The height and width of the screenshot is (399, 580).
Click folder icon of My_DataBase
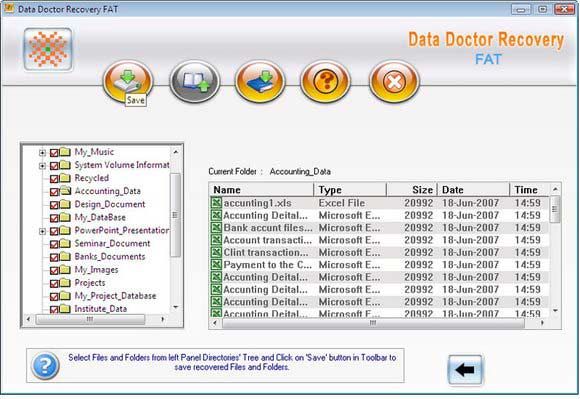65,217
